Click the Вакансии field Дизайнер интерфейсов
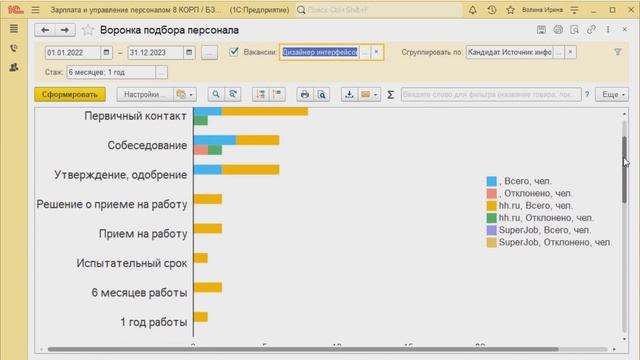 coord(320,52)
